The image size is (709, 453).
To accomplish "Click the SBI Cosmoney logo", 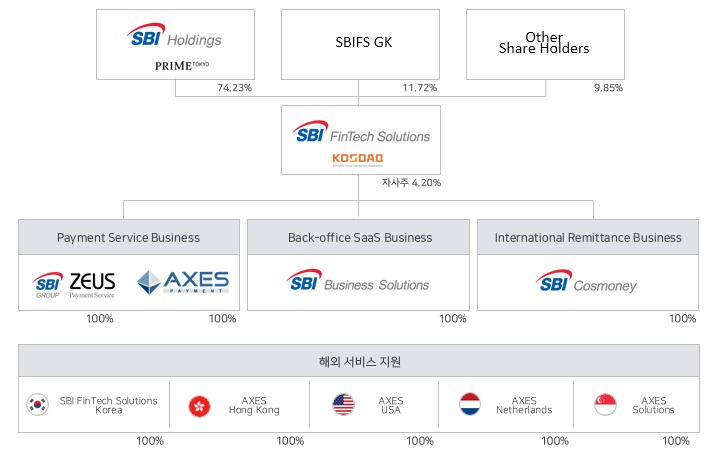I will [x=586, y=282].
